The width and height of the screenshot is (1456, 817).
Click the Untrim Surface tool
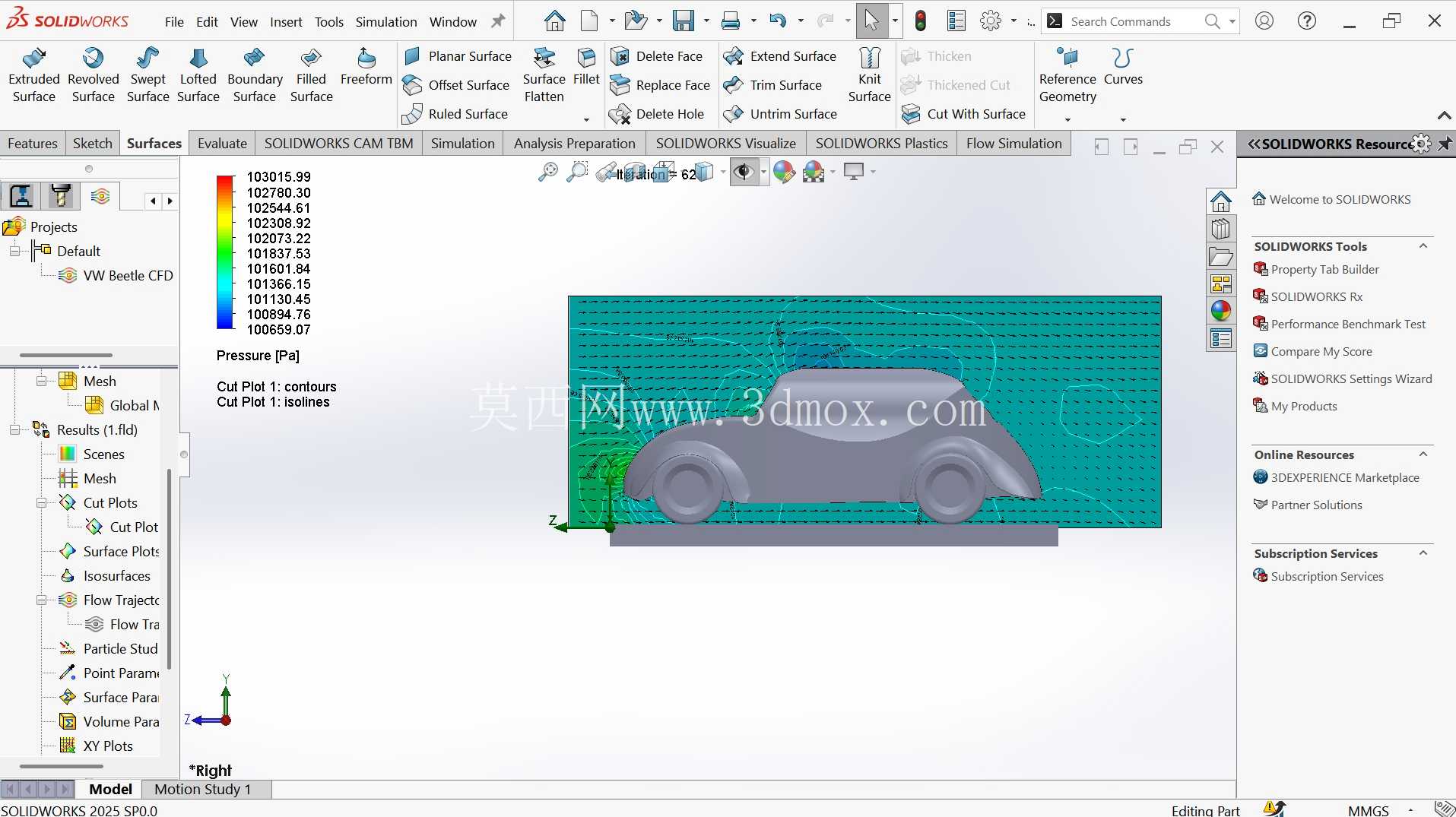781,114
